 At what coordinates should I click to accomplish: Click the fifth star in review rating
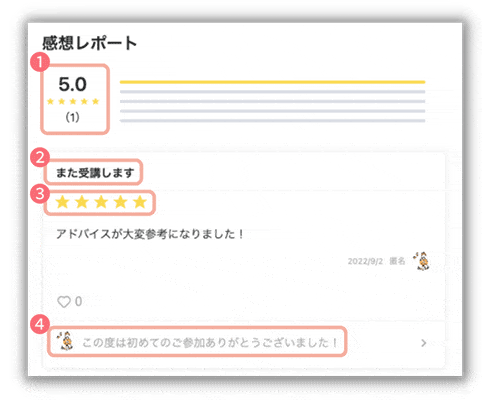(140, 202)
